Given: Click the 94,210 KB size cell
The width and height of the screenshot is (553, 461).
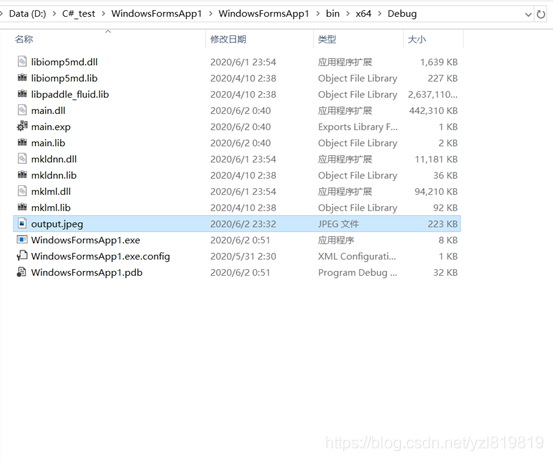Looking at the screenshot, I should coord(436,192).
